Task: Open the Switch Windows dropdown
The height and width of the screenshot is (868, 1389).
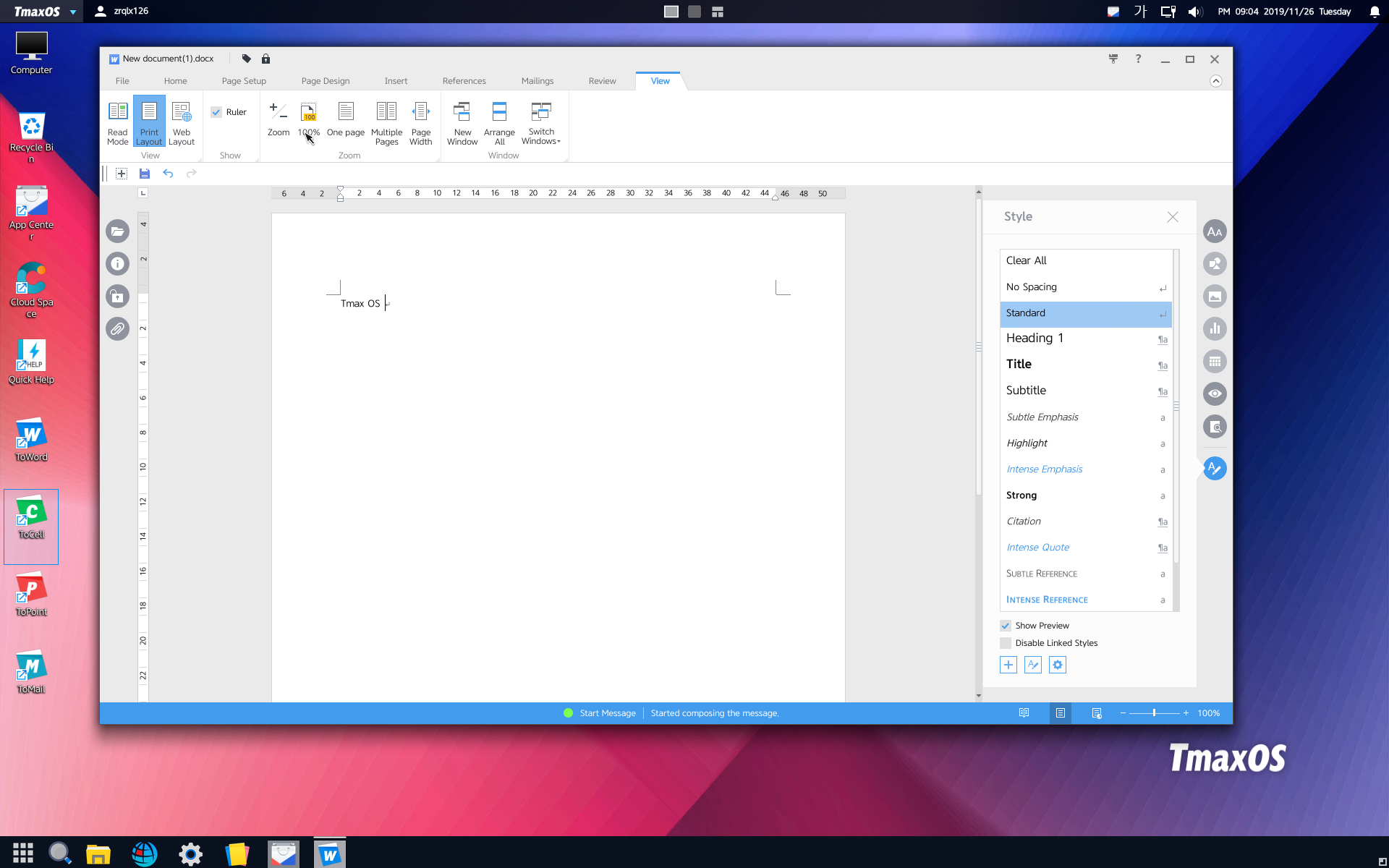Action: [541, 122]
